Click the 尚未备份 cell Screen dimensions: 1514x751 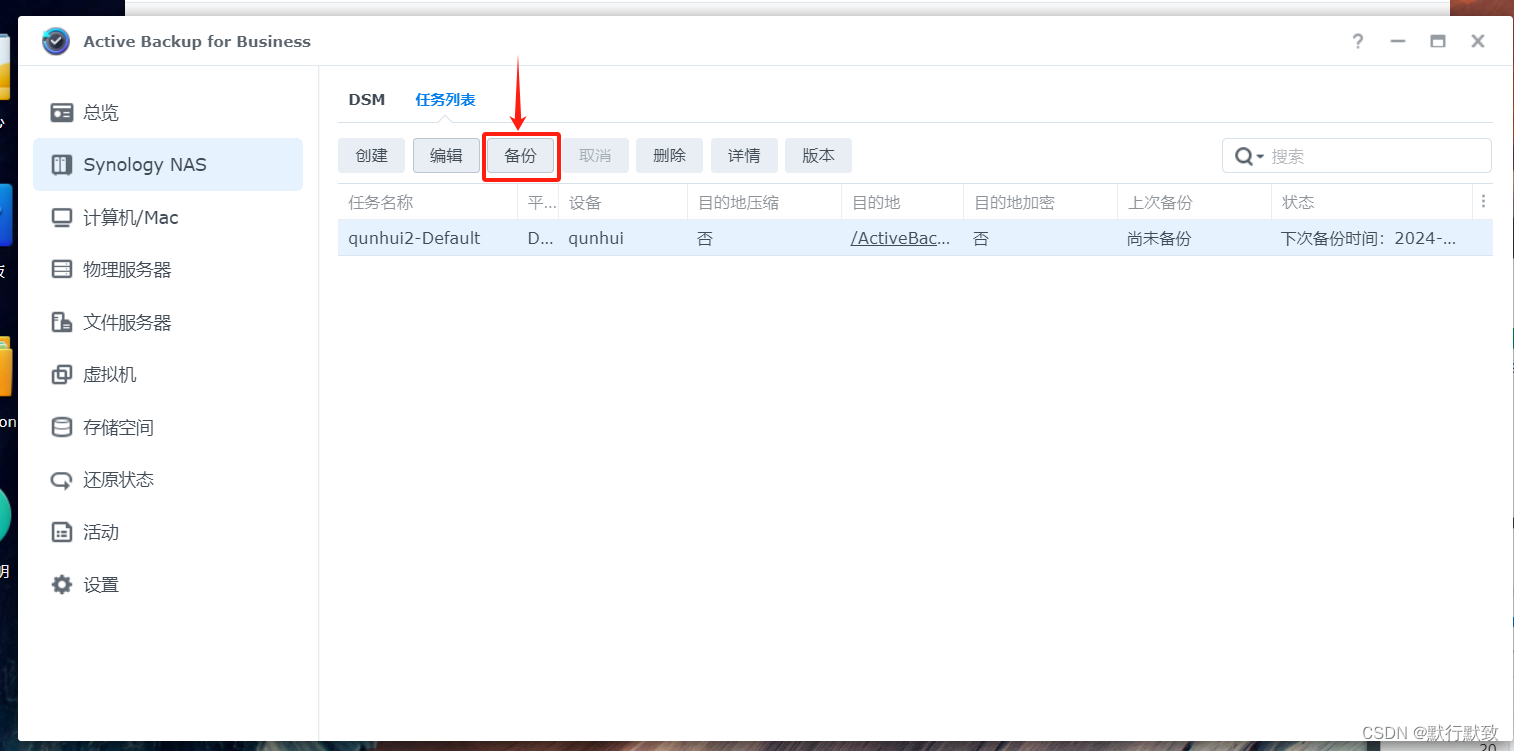(1159, 238)
